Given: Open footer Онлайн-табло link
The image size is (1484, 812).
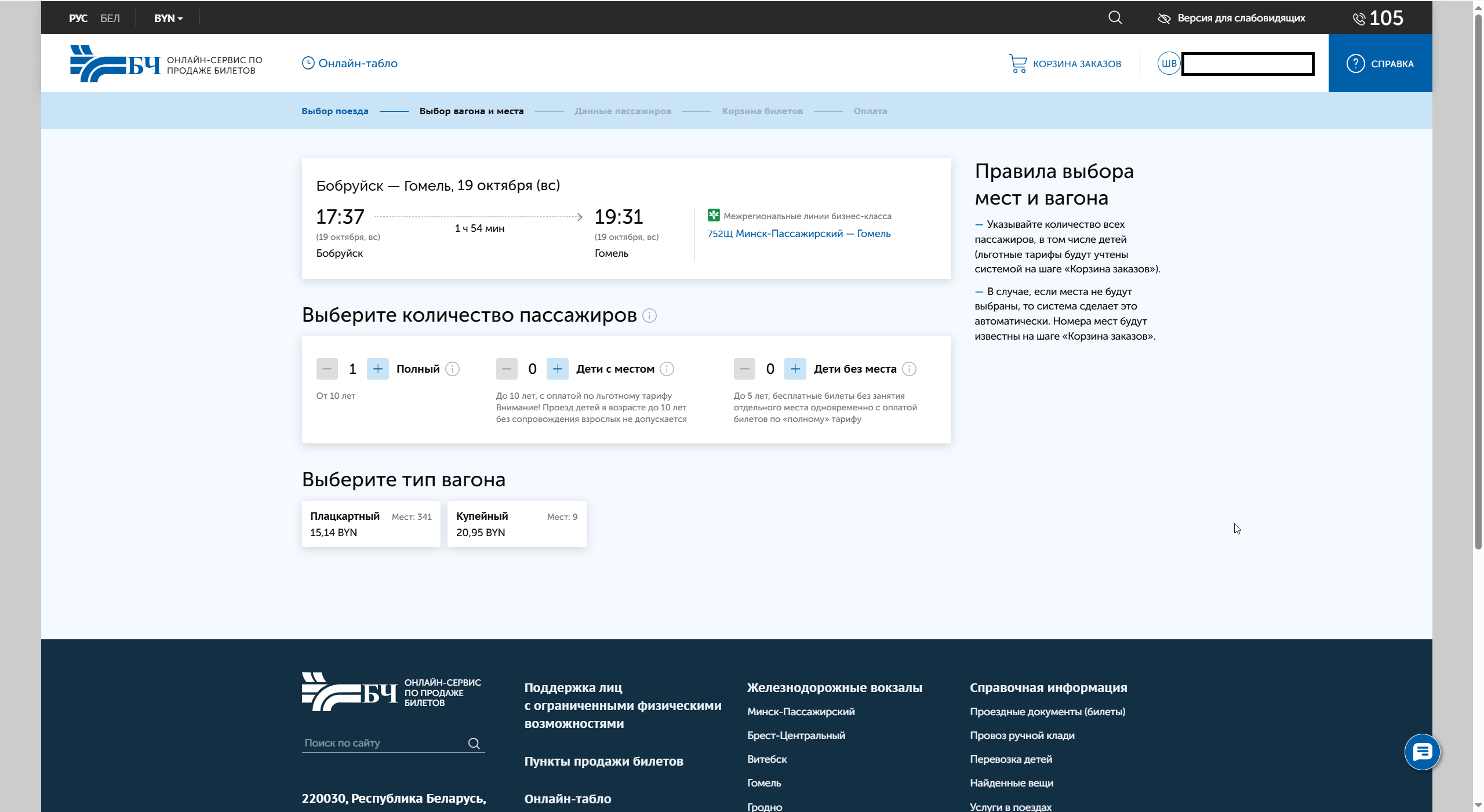Looking at the screenshot, I should click(x=568, y=799).
